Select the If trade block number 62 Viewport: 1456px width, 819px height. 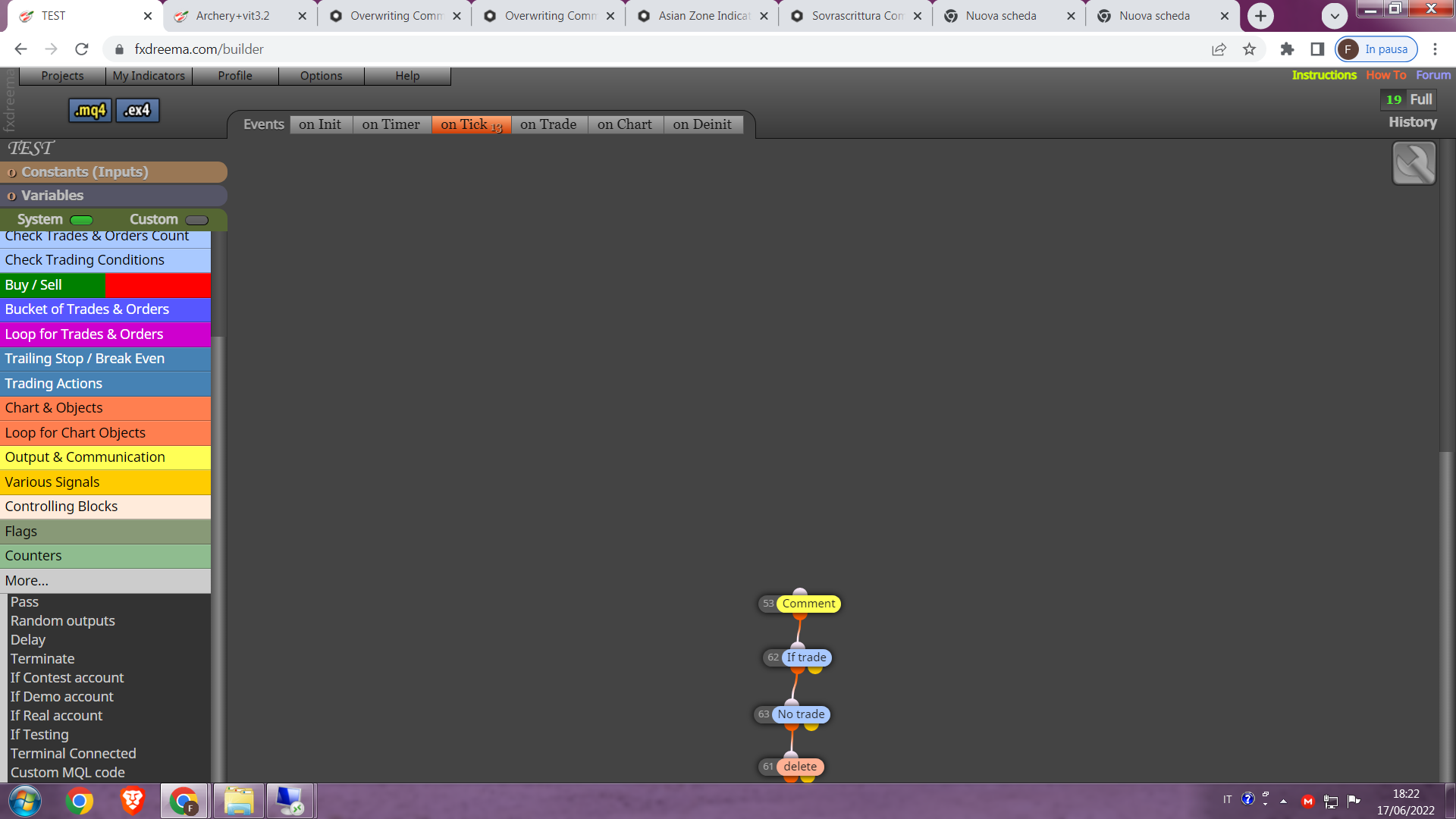coord(806,657)
